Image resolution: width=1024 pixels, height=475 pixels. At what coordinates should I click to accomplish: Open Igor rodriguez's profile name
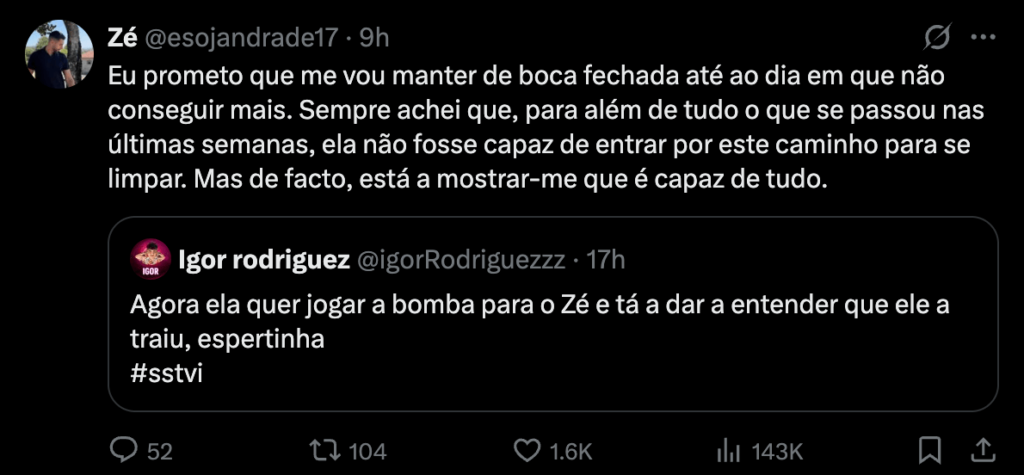[x=263, y=261]
